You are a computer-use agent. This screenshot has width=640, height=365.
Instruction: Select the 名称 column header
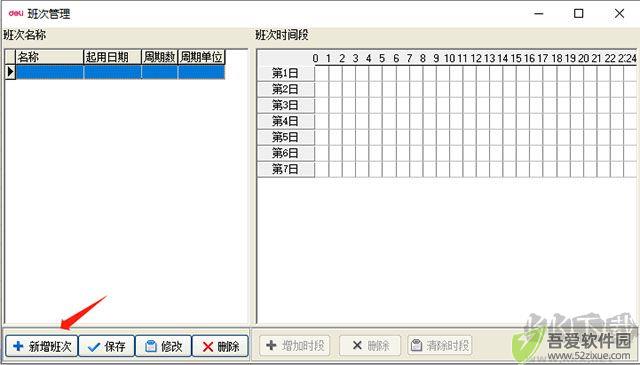point(49,57)
